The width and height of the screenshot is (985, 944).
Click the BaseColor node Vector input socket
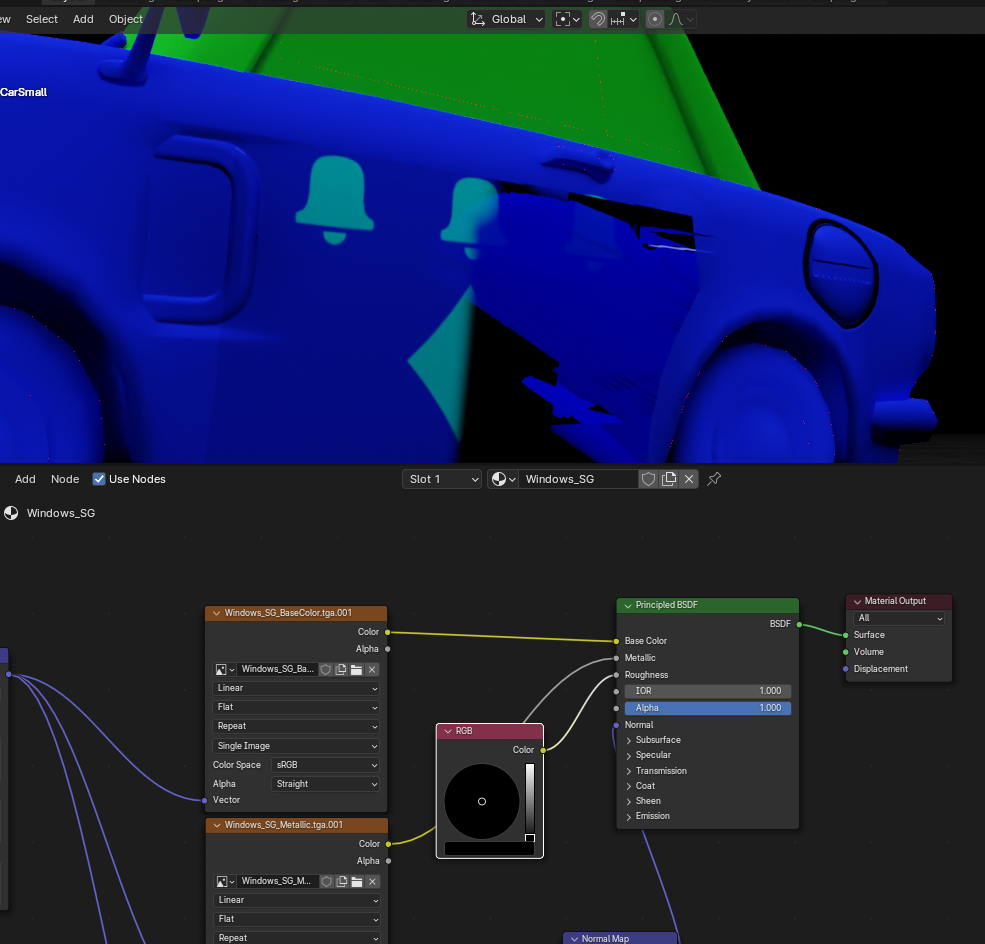tap(205, 800)
